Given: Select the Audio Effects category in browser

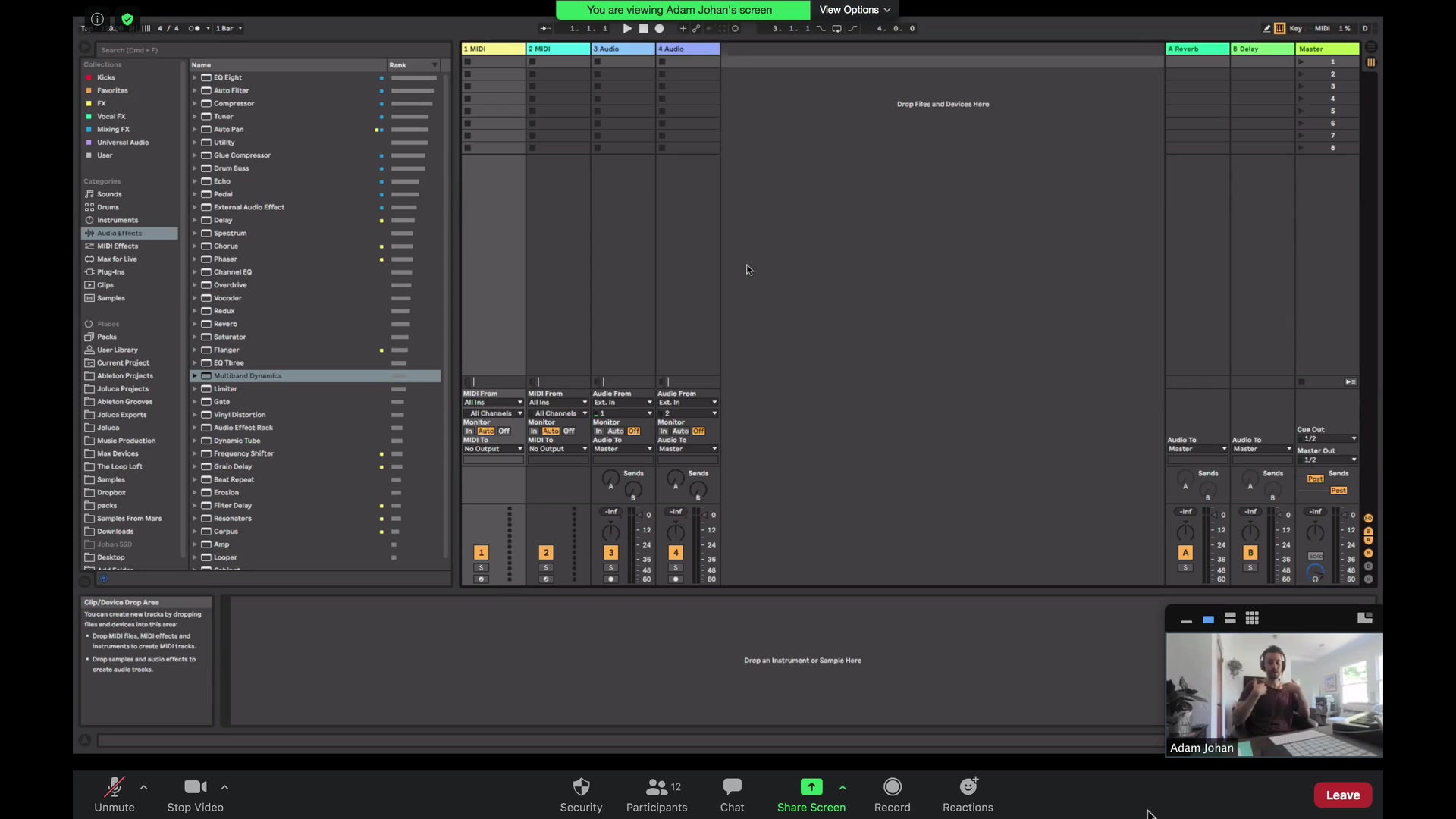Looking at the screenshot, I should click(x=119, y=233).
